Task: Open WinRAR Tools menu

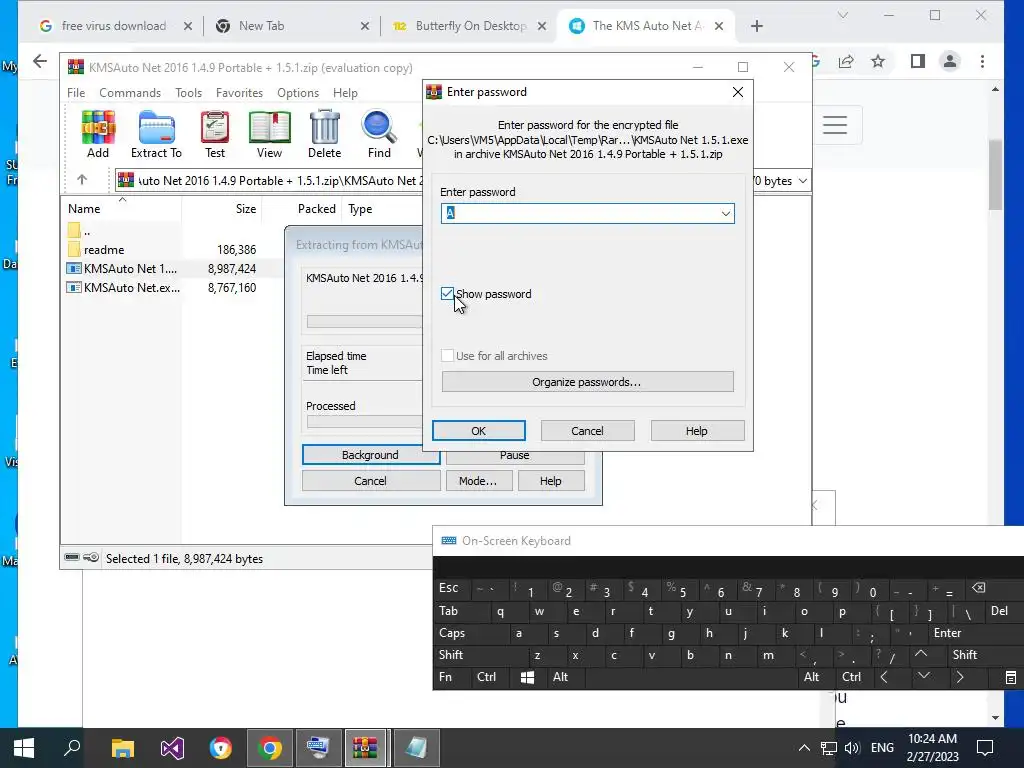Action: [188, 93]
